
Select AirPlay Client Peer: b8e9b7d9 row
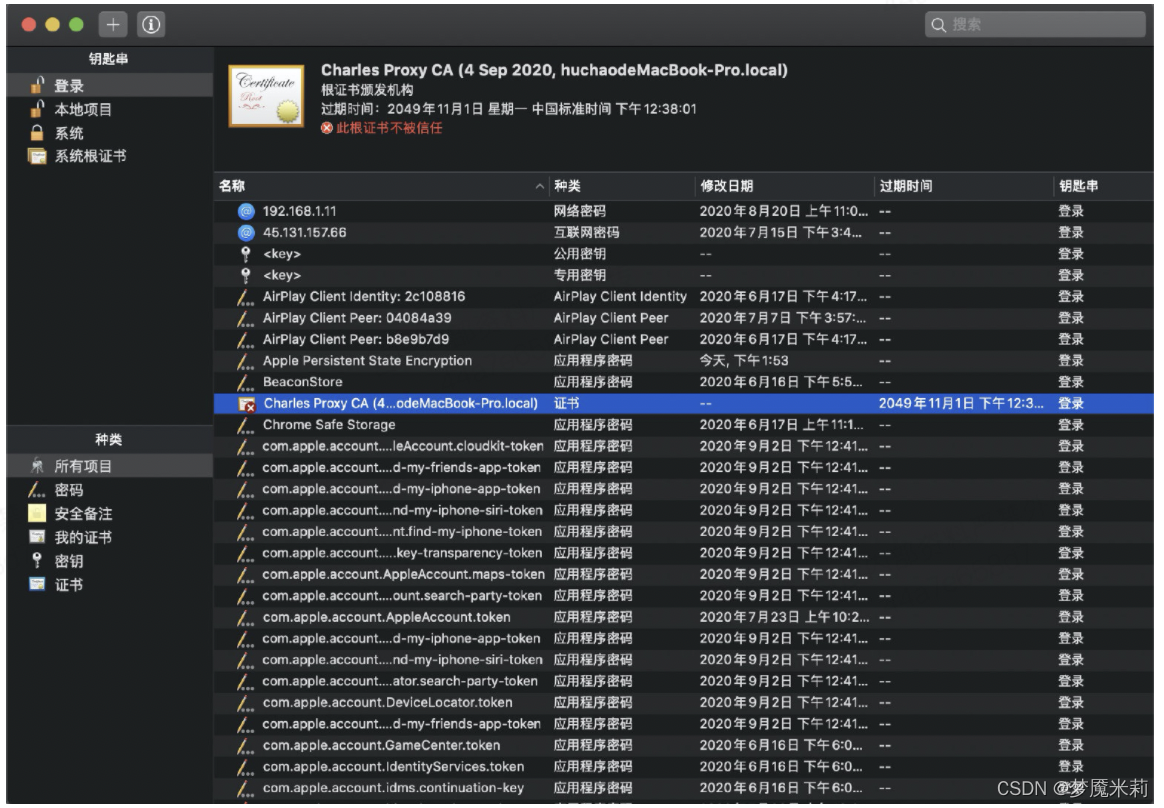pos(684,339)
